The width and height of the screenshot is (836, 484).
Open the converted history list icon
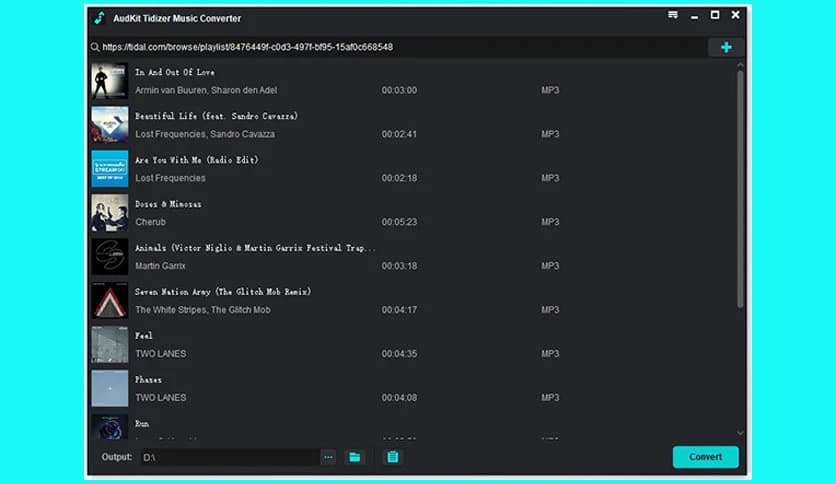(x=392, y=457)
